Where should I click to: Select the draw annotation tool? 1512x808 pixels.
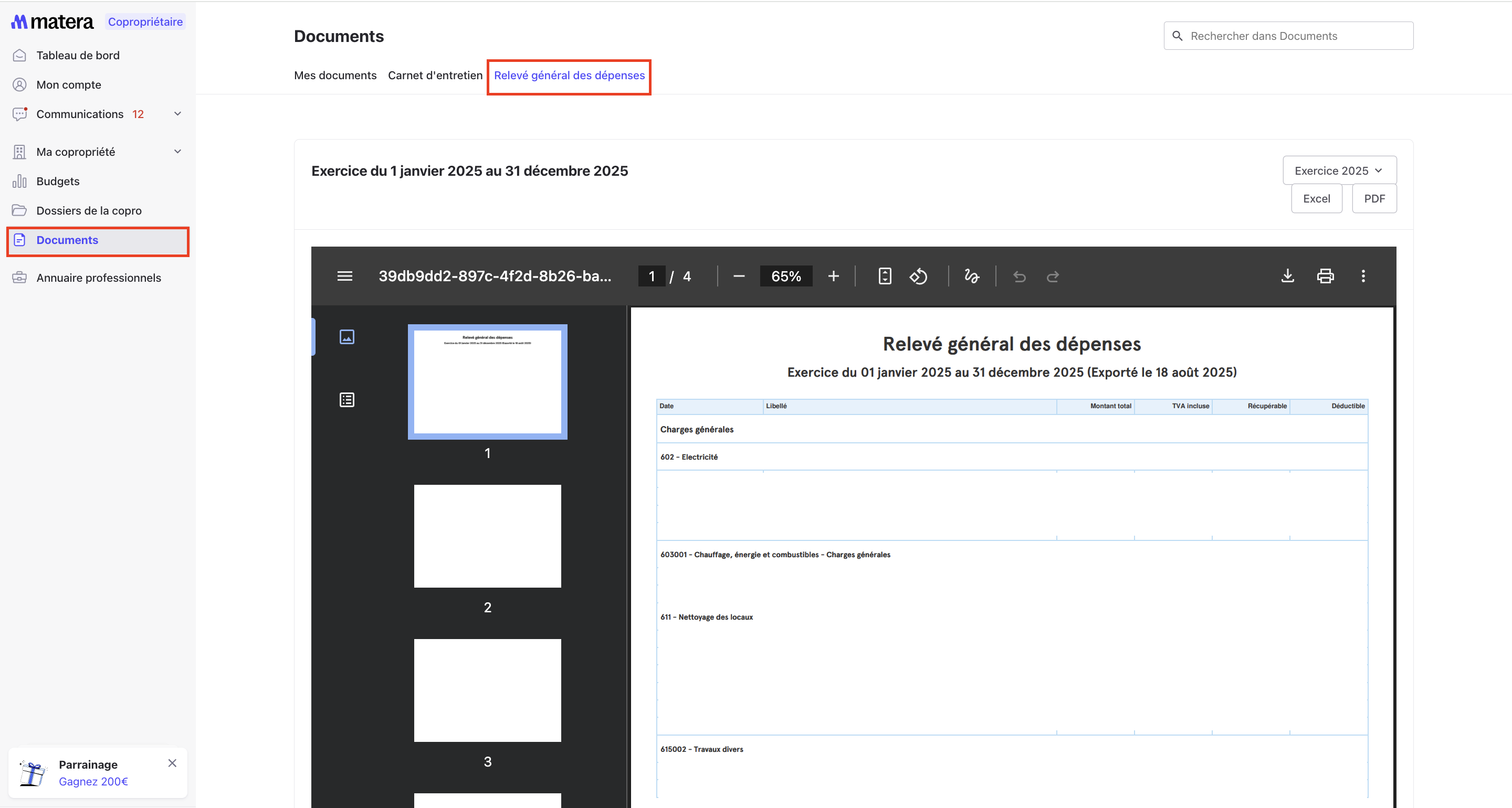[971, 276]
